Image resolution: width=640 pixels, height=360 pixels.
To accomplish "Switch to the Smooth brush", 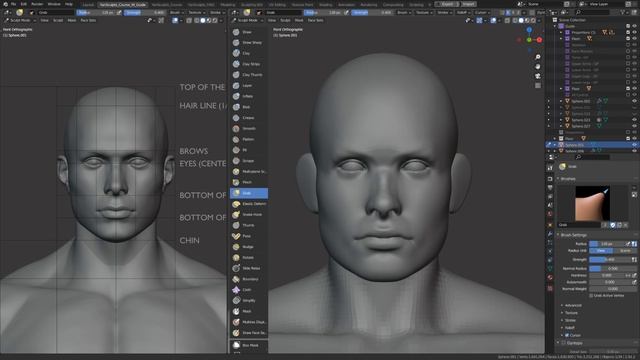I will pos(249,129).
